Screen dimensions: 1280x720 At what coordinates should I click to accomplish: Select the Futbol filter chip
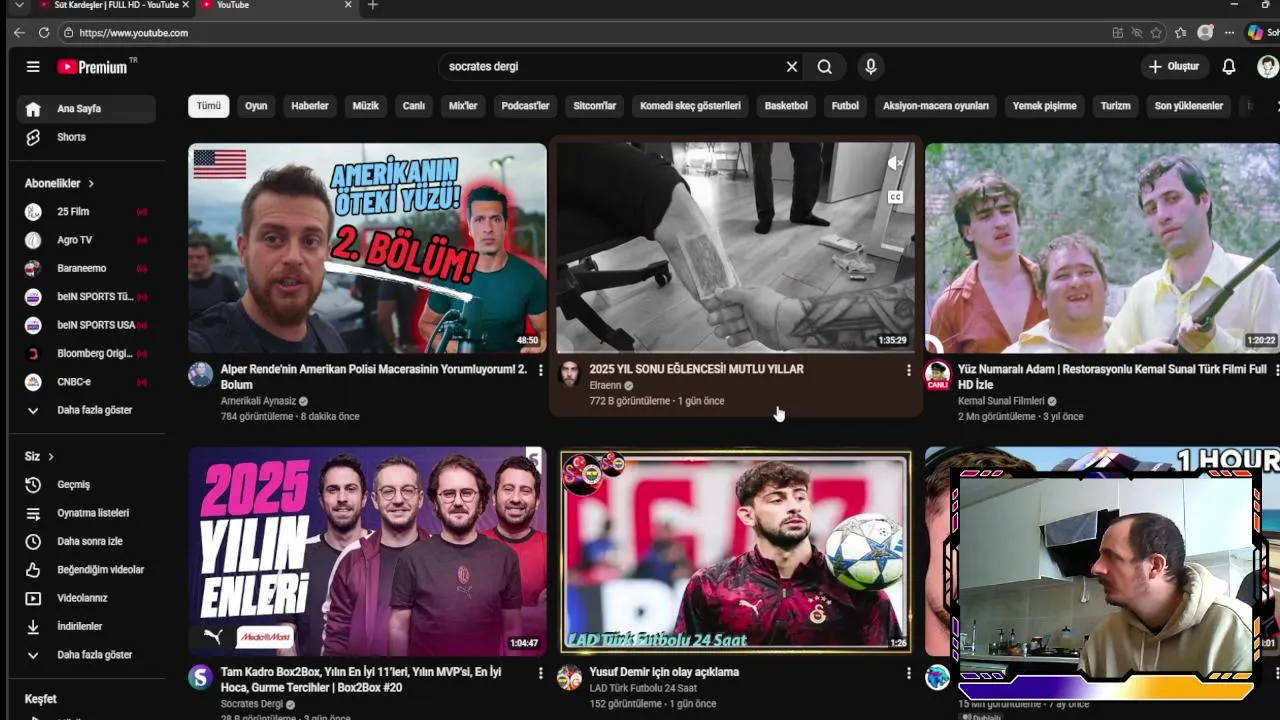tap(845, 106)
